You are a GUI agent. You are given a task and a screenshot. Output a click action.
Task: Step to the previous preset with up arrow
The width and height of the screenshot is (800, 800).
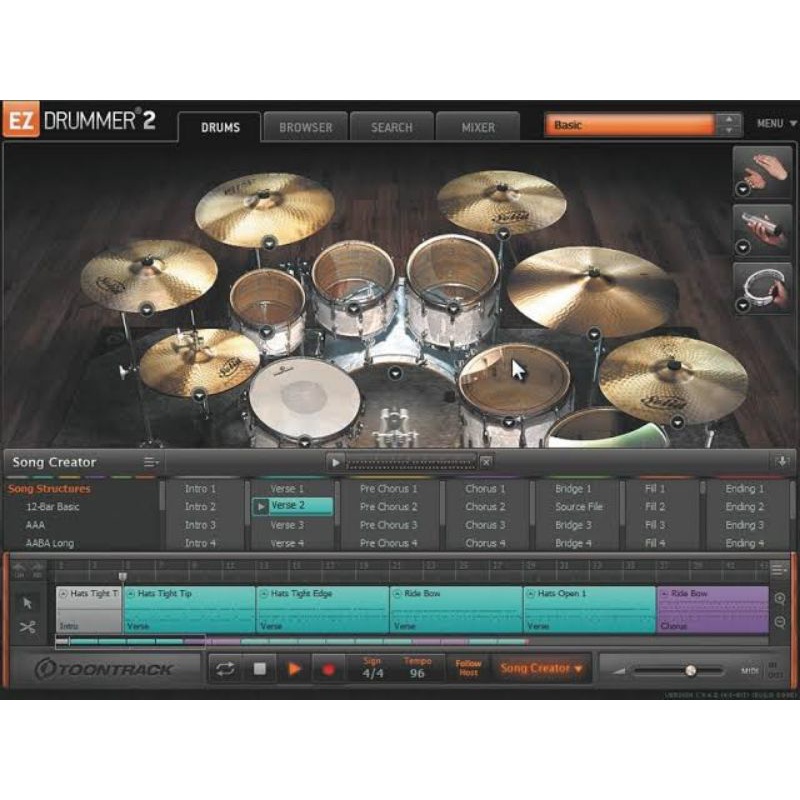coord(729,119)
